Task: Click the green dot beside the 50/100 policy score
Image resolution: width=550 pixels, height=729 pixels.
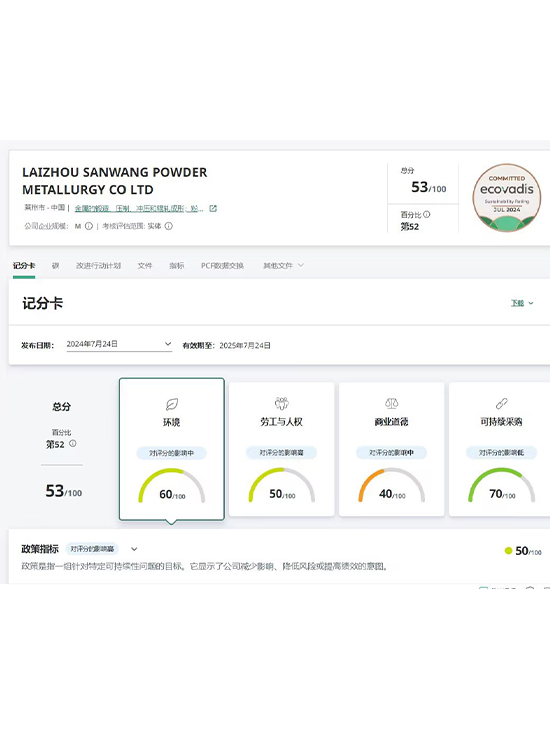Action: [x=508, y=550]
